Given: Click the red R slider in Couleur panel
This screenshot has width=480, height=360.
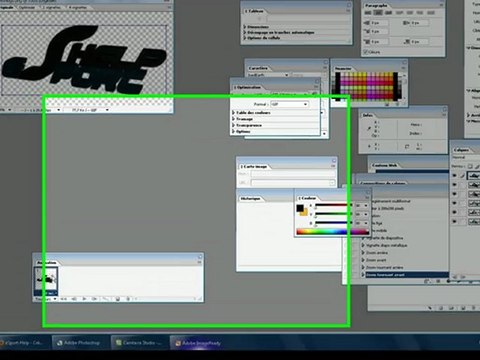Looking at the screenshot, I should tap(333, 206).
